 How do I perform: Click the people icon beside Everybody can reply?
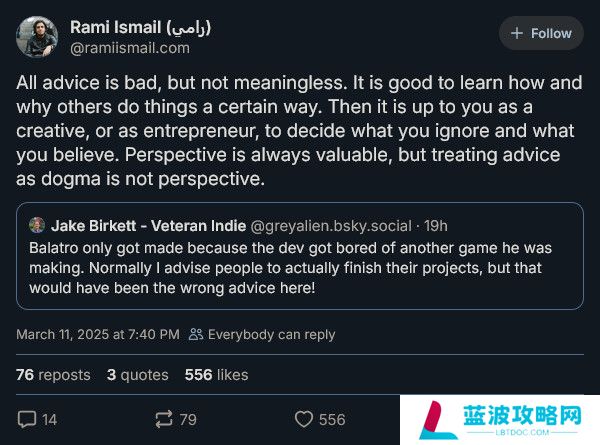tap(196, 335)
